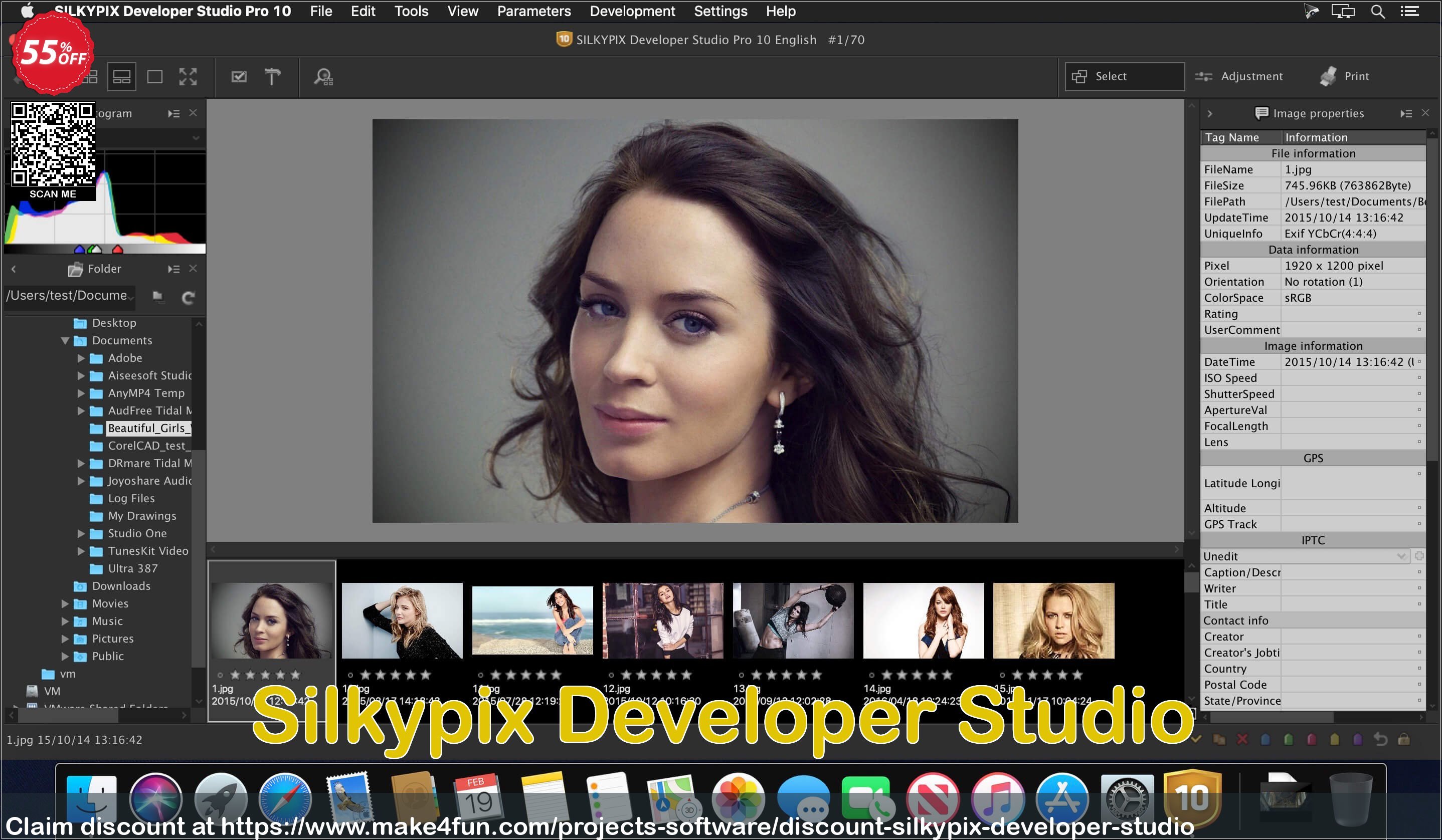Viewport: 1442px width, 840px height.
Task: Expand the Pictures folder node
Action: click(65, 640)
